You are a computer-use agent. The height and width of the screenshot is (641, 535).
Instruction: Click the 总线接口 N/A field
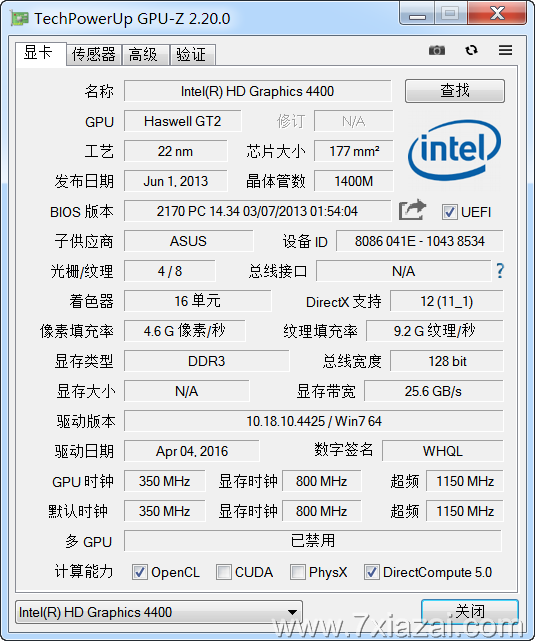(403, 271)
